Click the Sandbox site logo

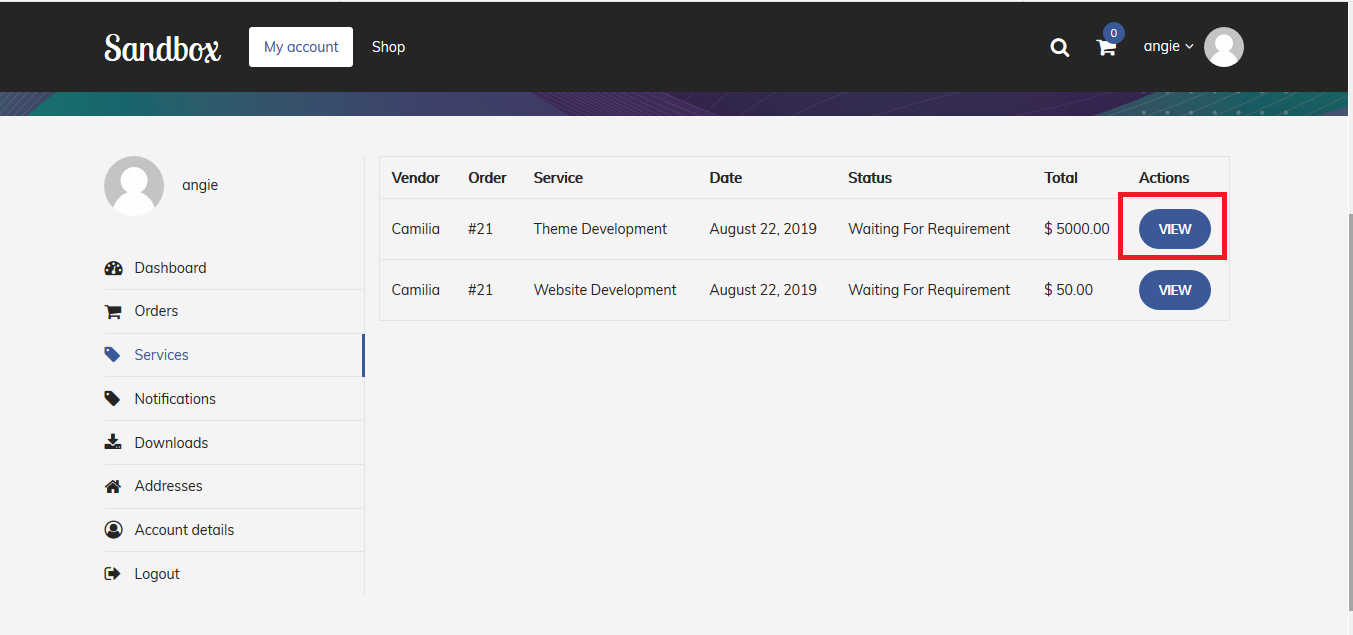click(162, 47)
